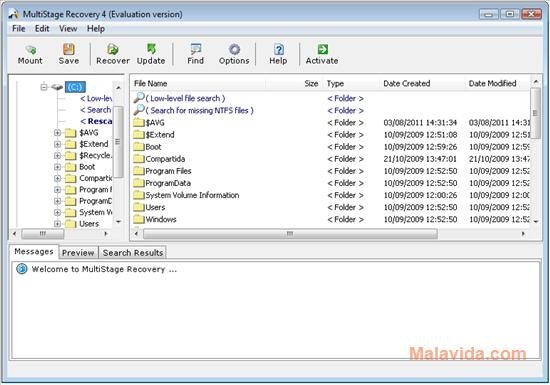The height and width of the screenshot is (385, 550).
Task: Click the Save toolbar icon
Action: [69, 49]
